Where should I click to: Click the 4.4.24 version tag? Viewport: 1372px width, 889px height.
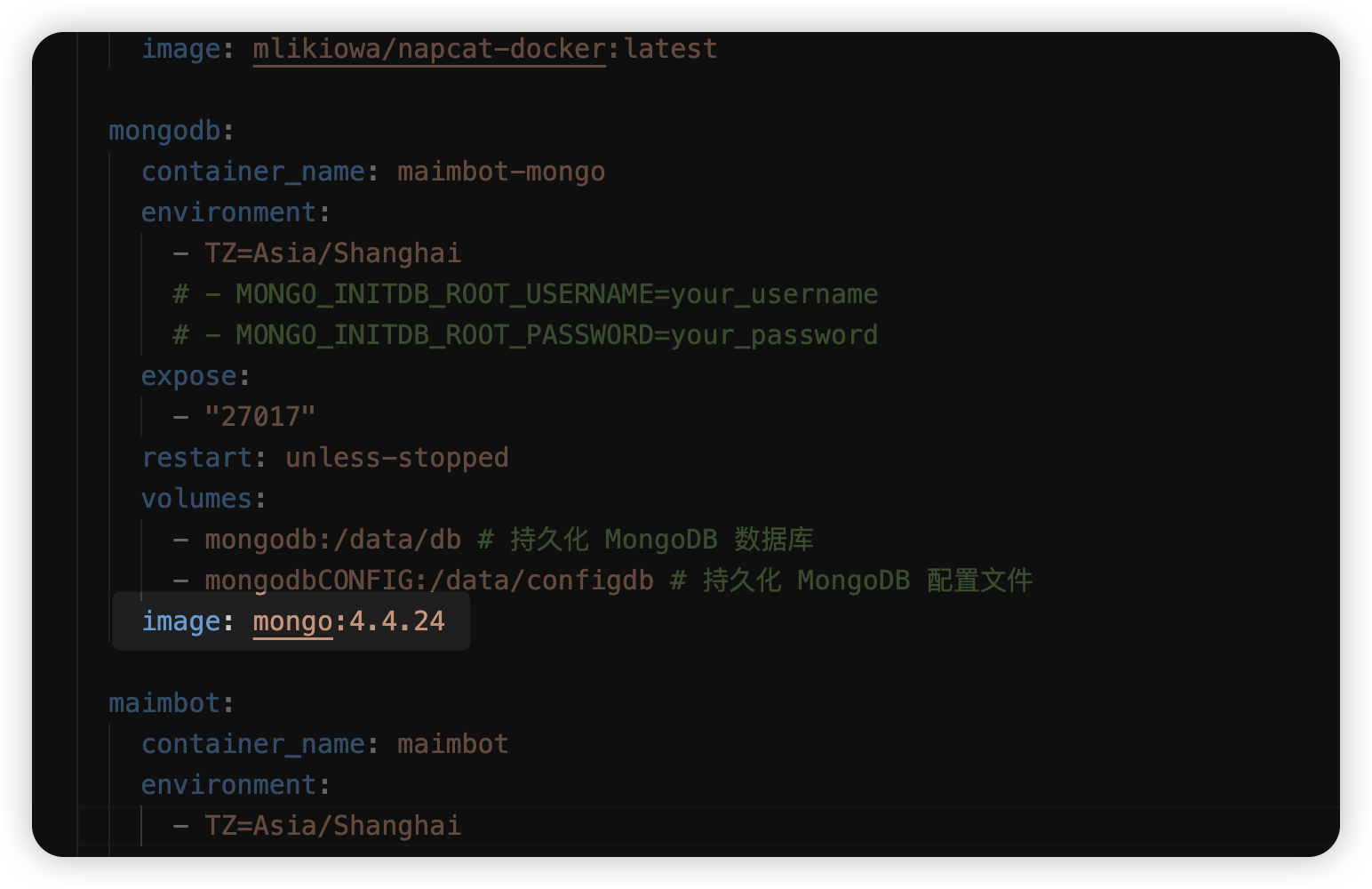coord(397,621)
